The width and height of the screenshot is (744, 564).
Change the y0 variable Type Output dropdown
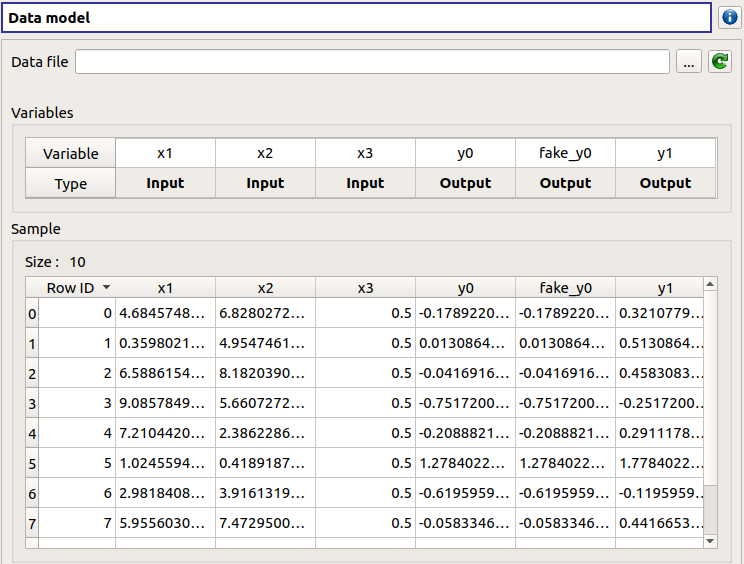[x=465, y=183]
